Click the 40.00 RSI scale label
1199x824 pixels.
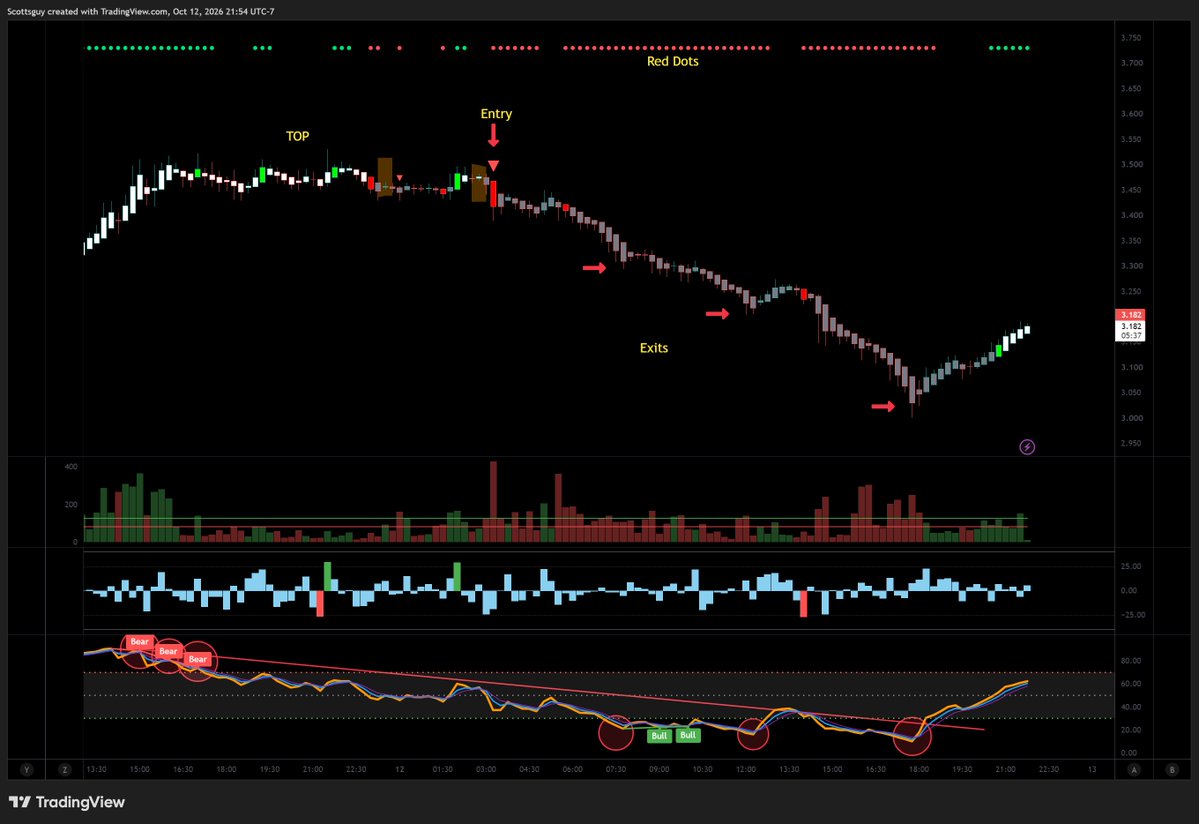click(x=1130, y=707)
